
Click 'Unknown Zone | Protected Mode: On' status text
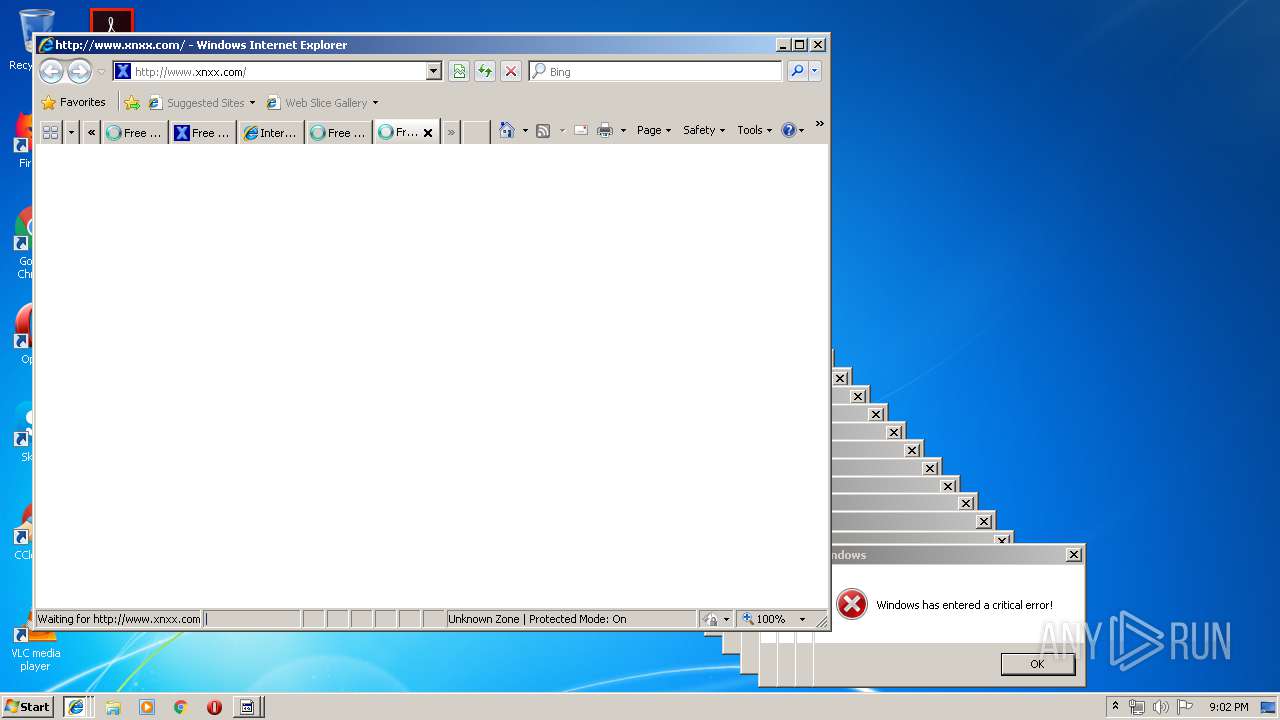[537, 619]
